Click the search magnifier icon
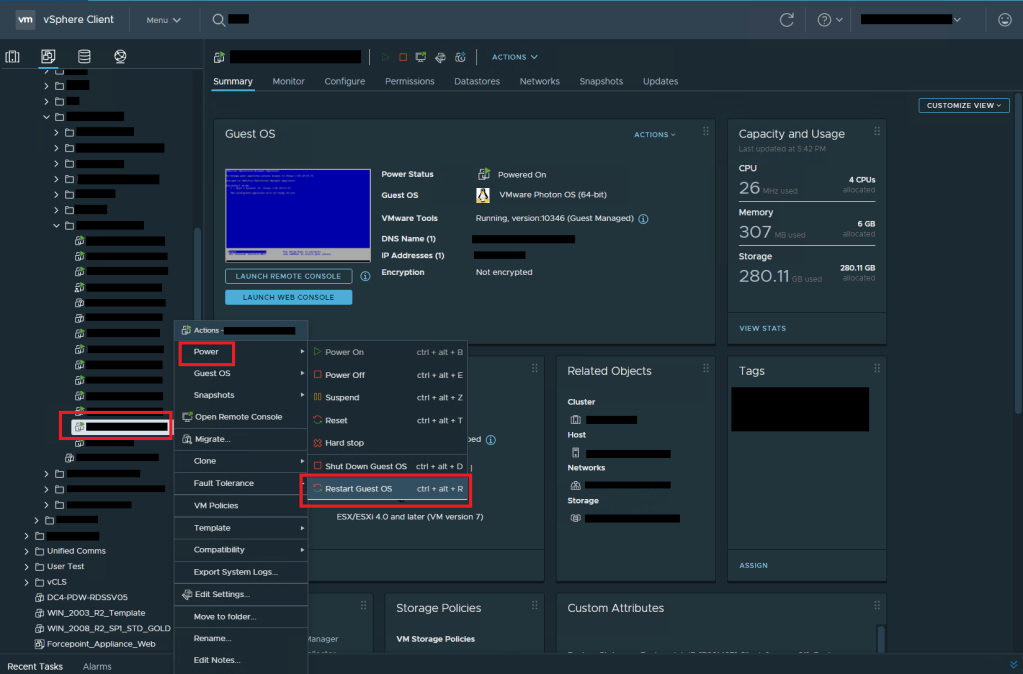 click(219, 20)
